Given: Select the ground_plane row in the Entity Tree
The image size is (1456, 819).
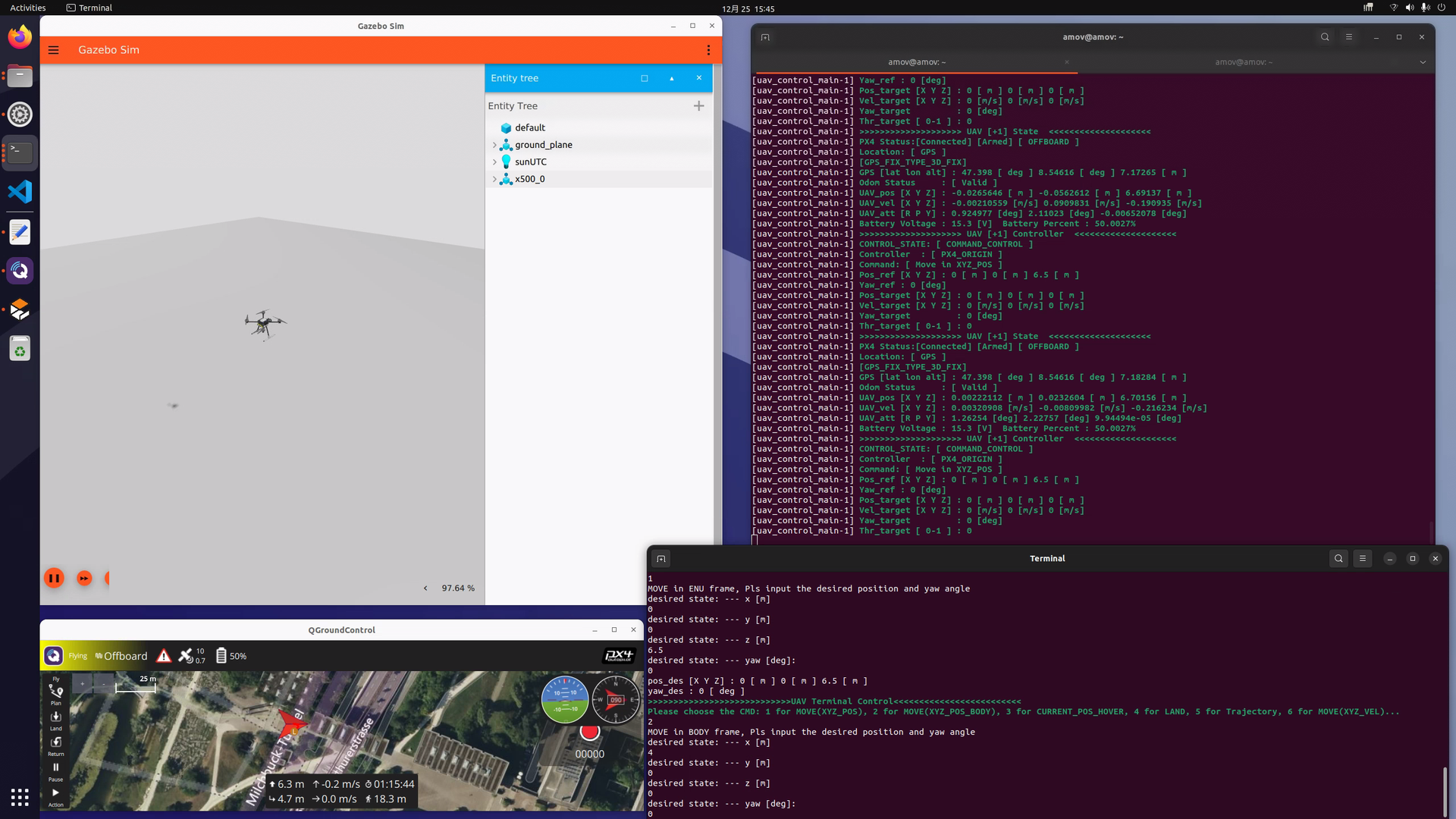Looking at the screenshot, I should point(598,145).
